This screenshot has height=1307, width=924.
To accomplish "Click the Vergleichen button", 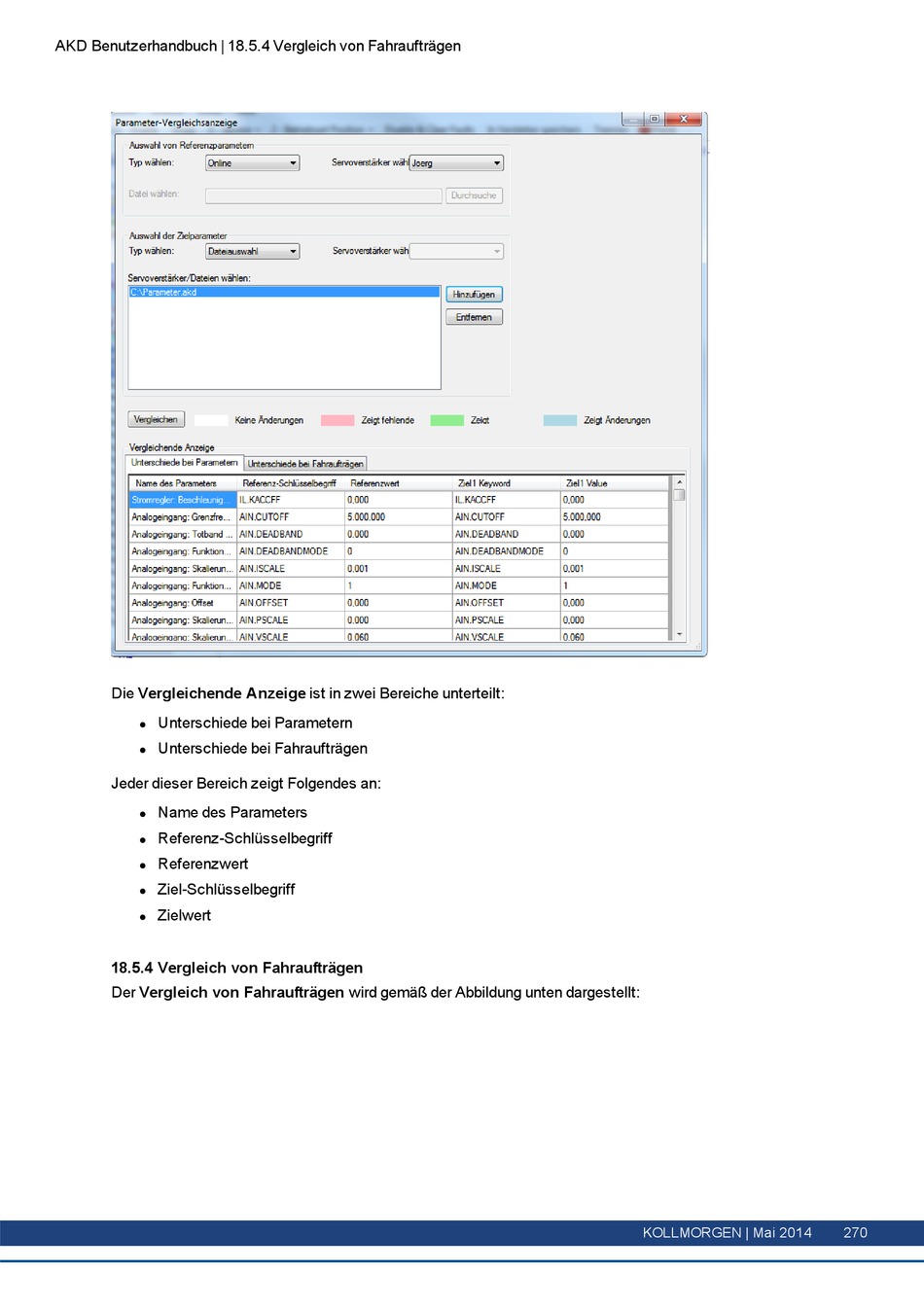I will click(156, 420).
